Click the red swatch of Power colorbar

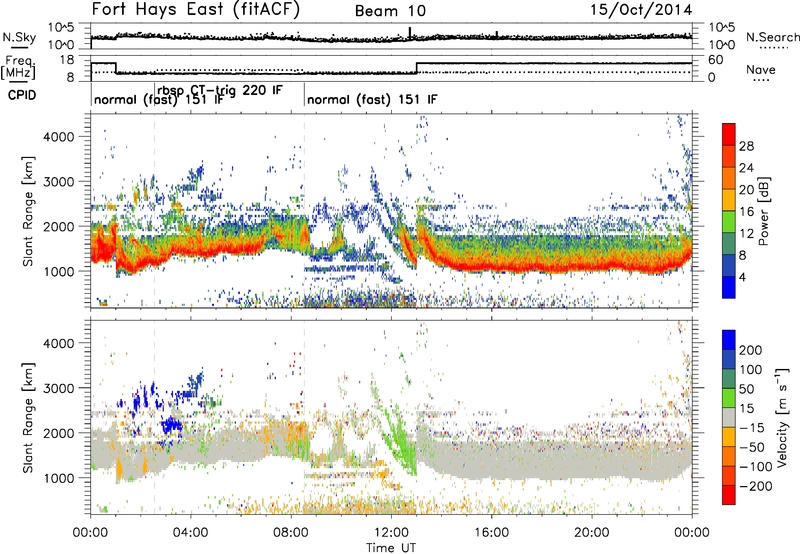[x=729, y=134]
